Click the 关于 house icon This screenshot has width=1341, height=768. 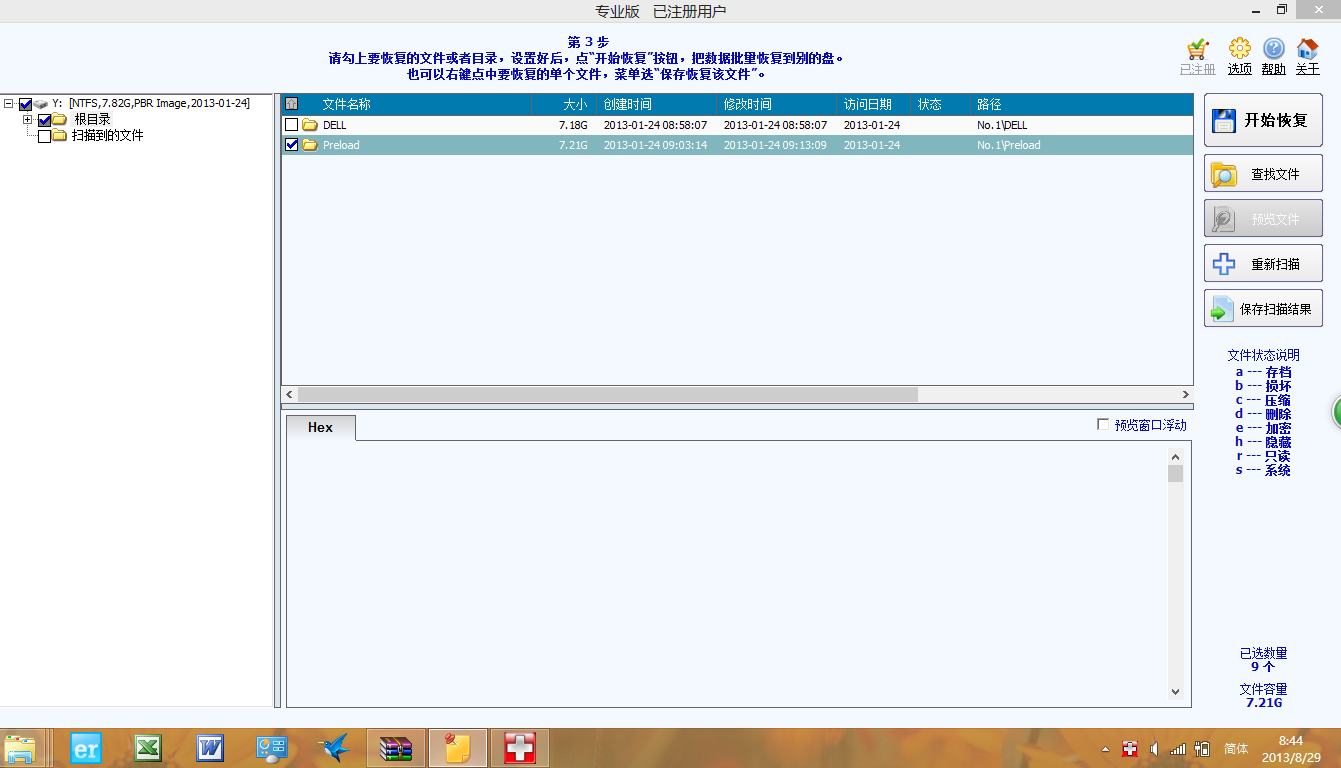click(1307, 50)
